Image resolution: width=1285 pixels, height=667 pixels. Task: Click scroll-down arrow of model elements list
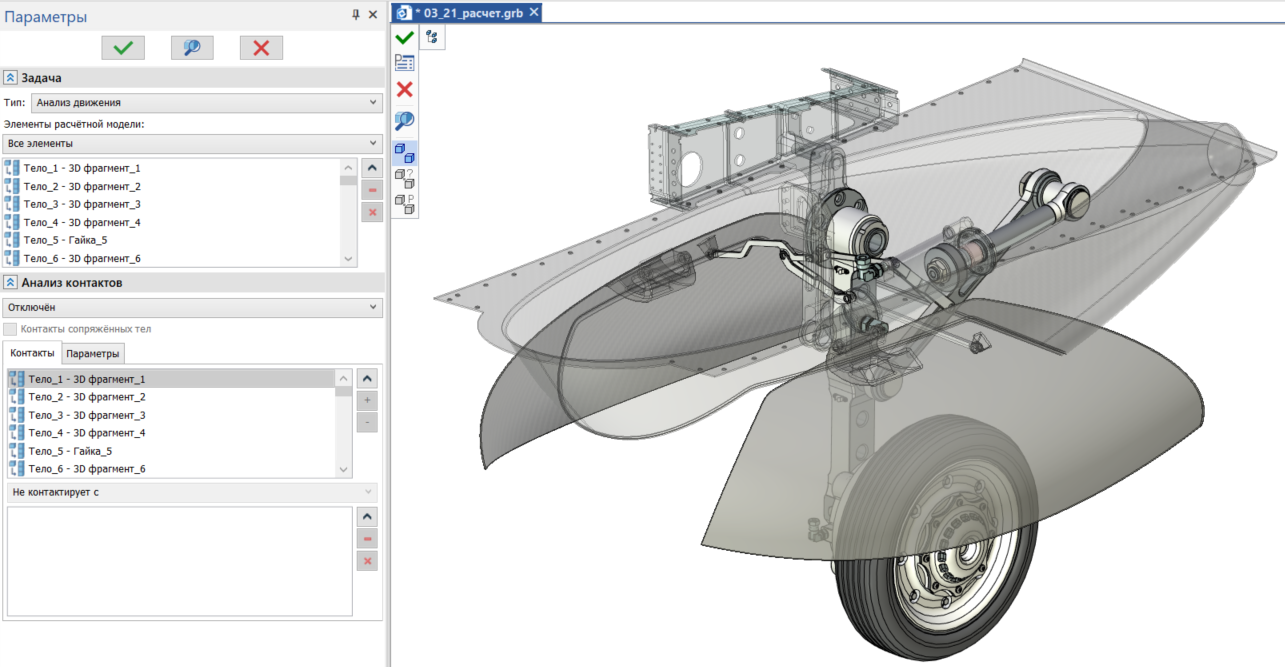(348, 258)
